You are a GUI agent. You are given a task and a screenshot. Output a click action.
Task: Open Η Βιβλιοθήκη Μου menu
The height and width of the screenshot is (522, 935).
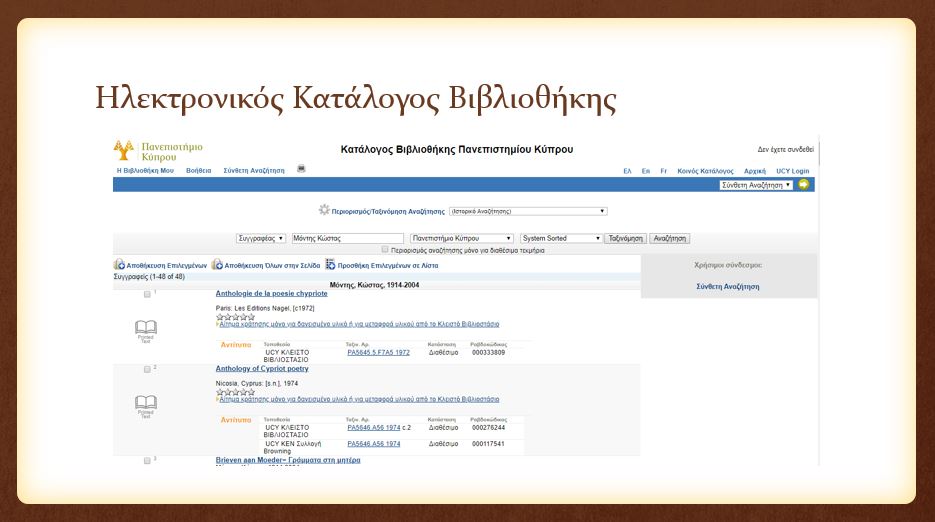pyautogui.click(x=145, y=171)
